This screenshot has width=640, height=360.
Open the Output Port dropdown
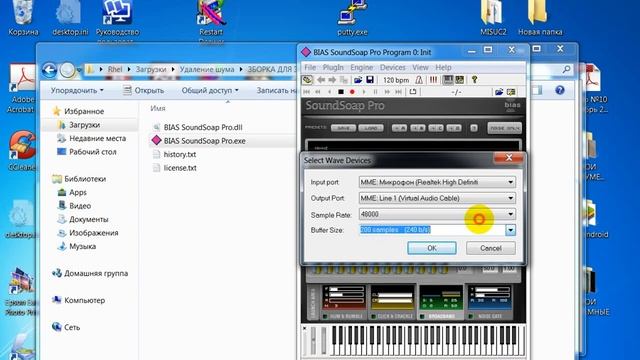coord(437,198)
